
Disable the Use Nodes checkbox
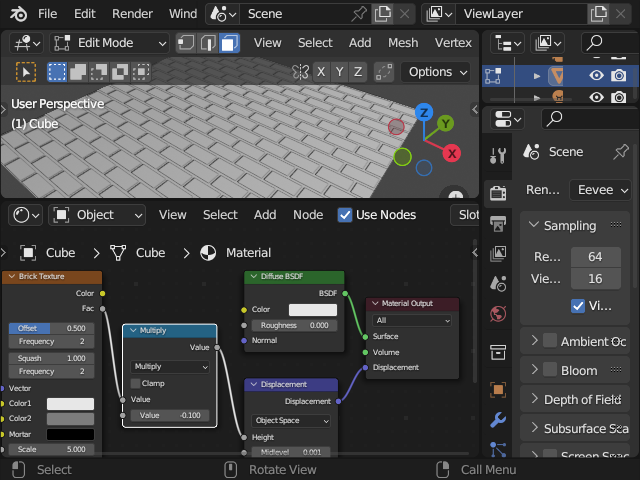tap(345, 215)
